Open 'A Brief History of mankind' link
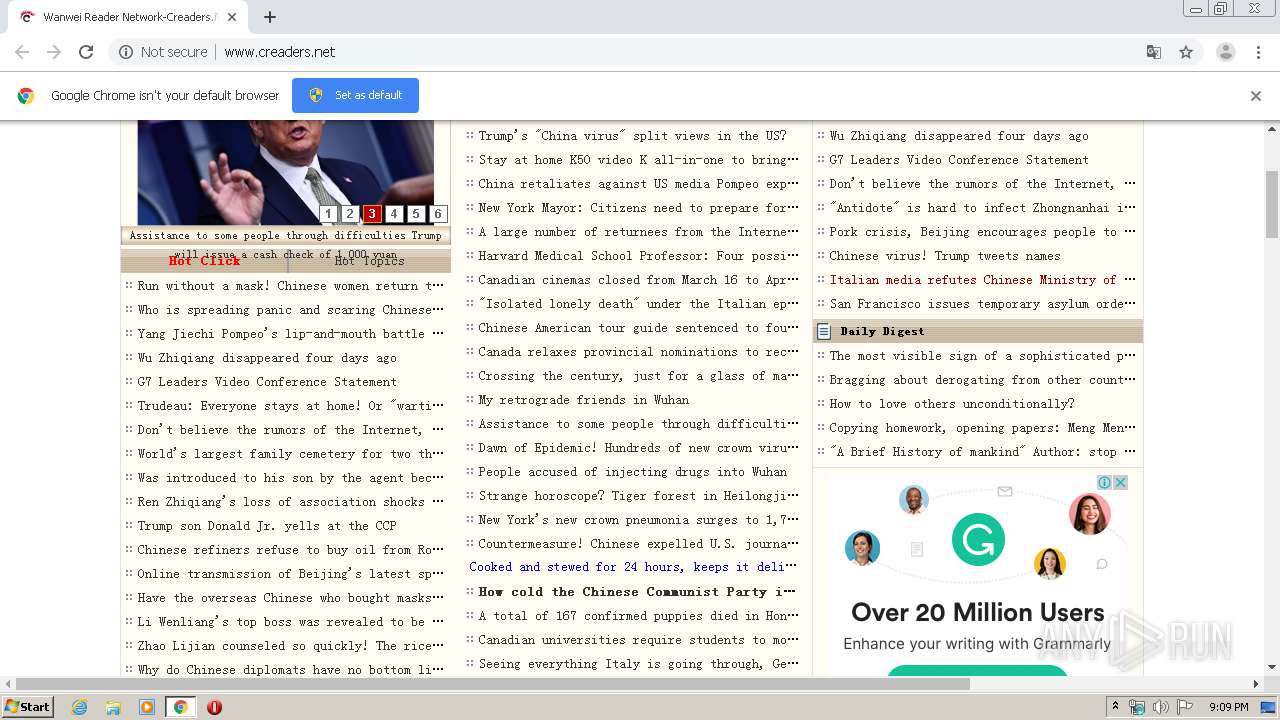The width and height of the screenshot is (1280, 720). click(x=982, y=452)
